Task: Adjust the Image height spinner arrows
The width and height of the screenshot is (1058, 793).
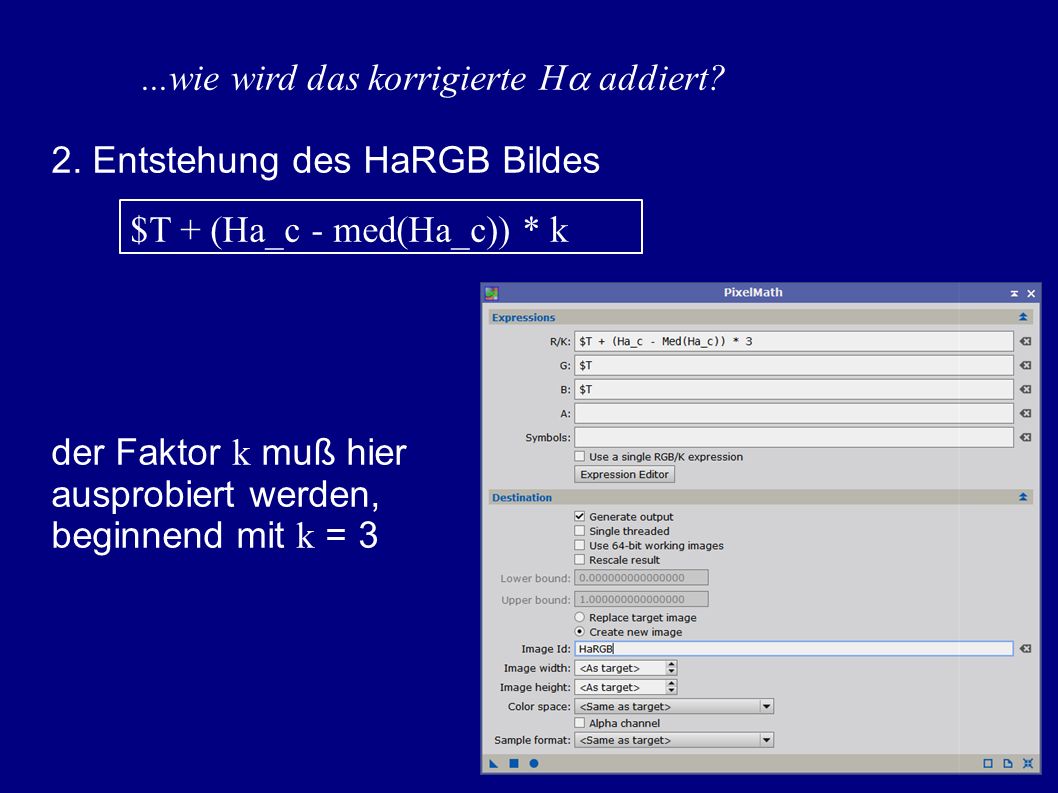Action: [x=671, y=687]
